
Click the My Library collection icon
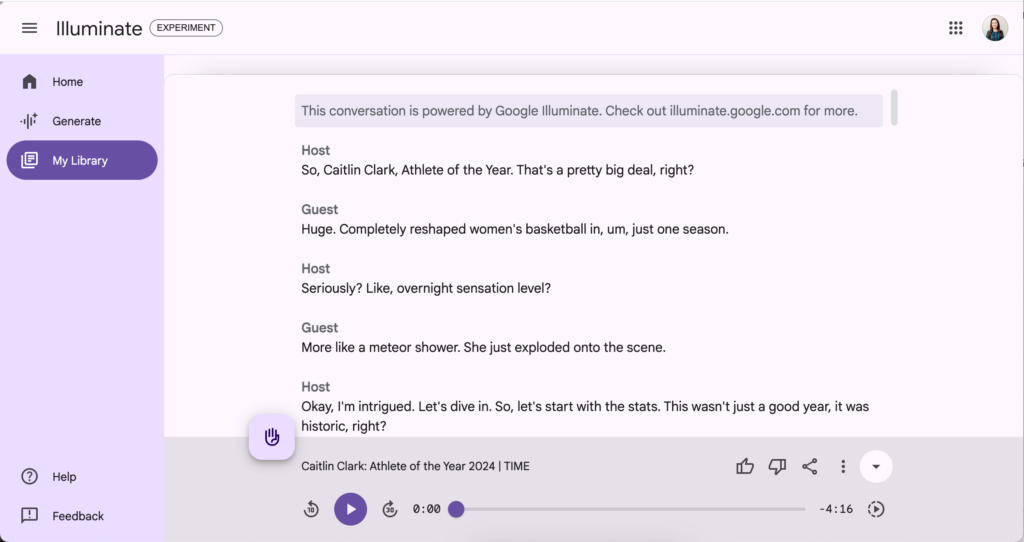(x=29, y=160)
